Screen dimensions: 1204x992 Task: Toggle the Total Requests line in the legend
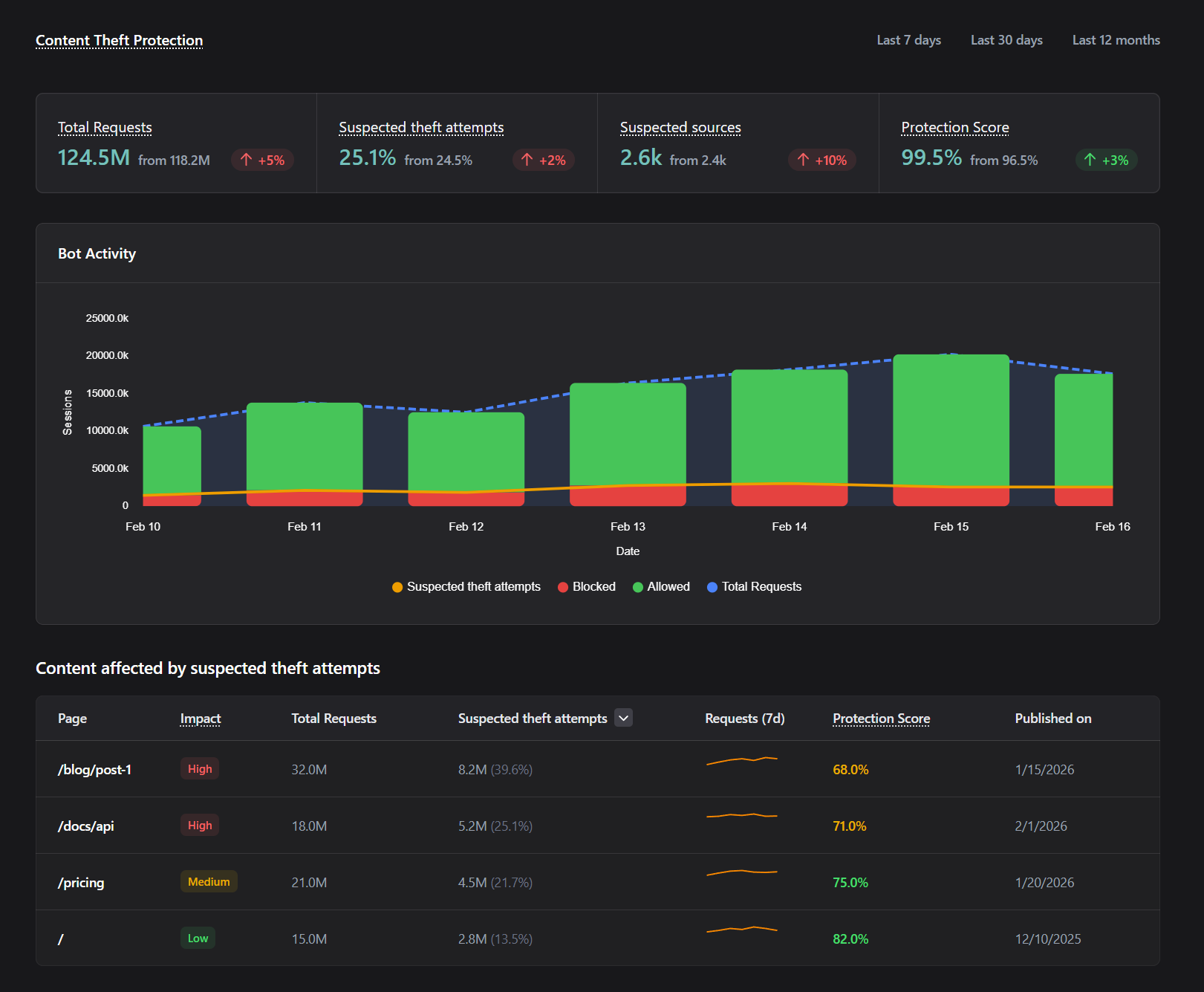(754, 586)
